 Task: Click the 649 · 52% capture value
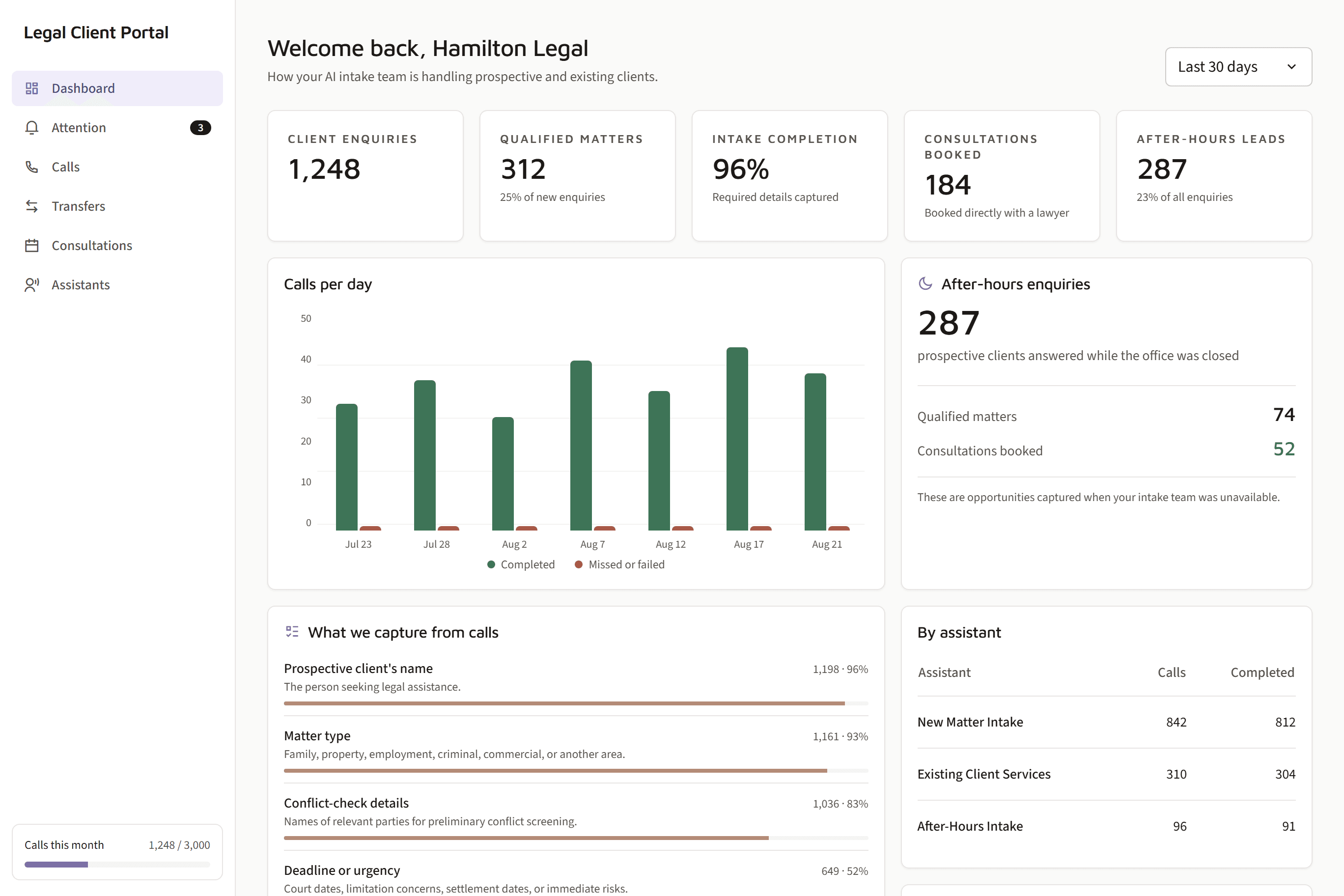click(x=844, y=871)
